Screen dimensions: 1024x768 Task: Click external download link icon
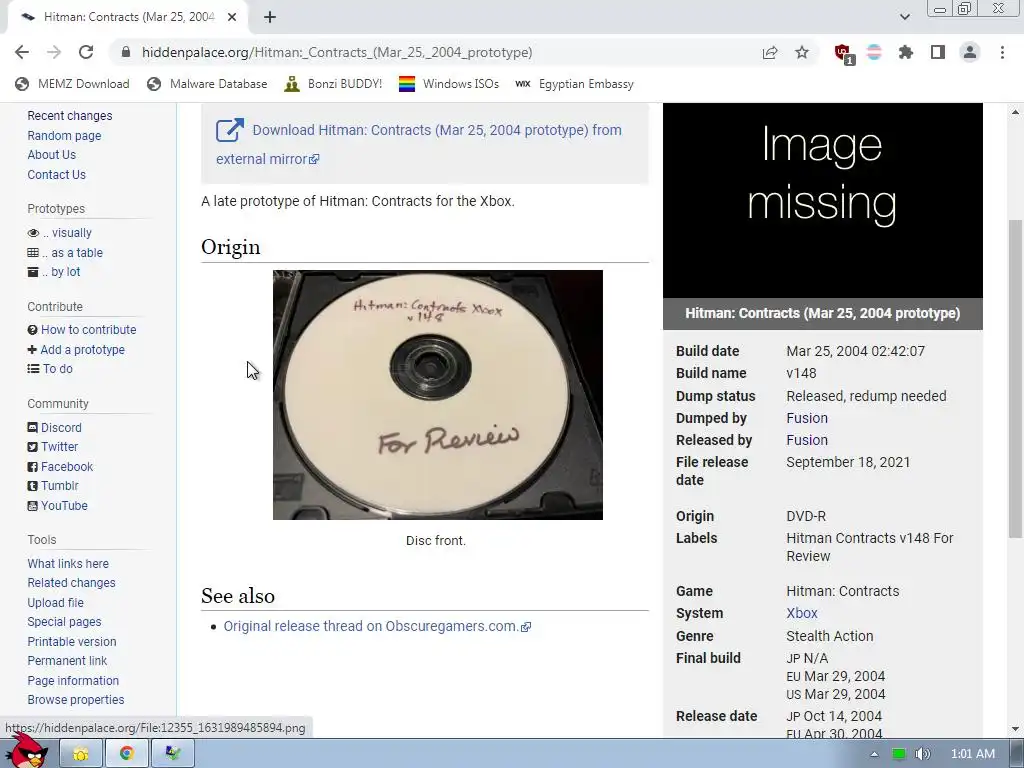pyautogui.click(x=230, y=130)
